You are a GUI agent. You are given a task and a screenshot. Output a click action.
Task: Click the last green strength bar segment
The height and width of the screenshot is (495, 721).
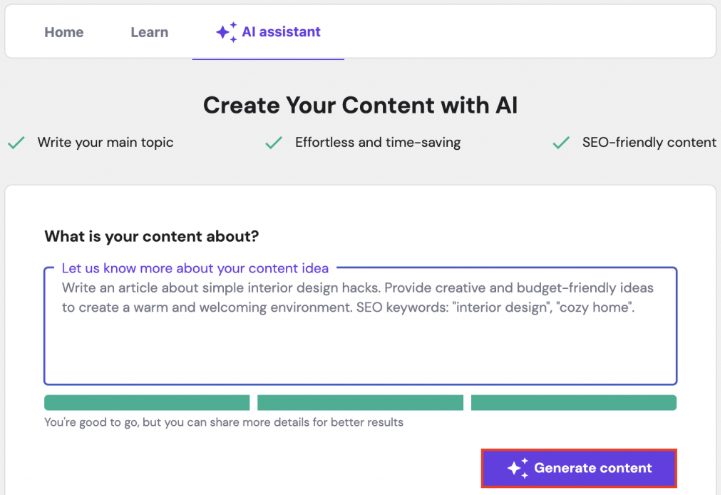pyautogui.click(x=573, y=403)
